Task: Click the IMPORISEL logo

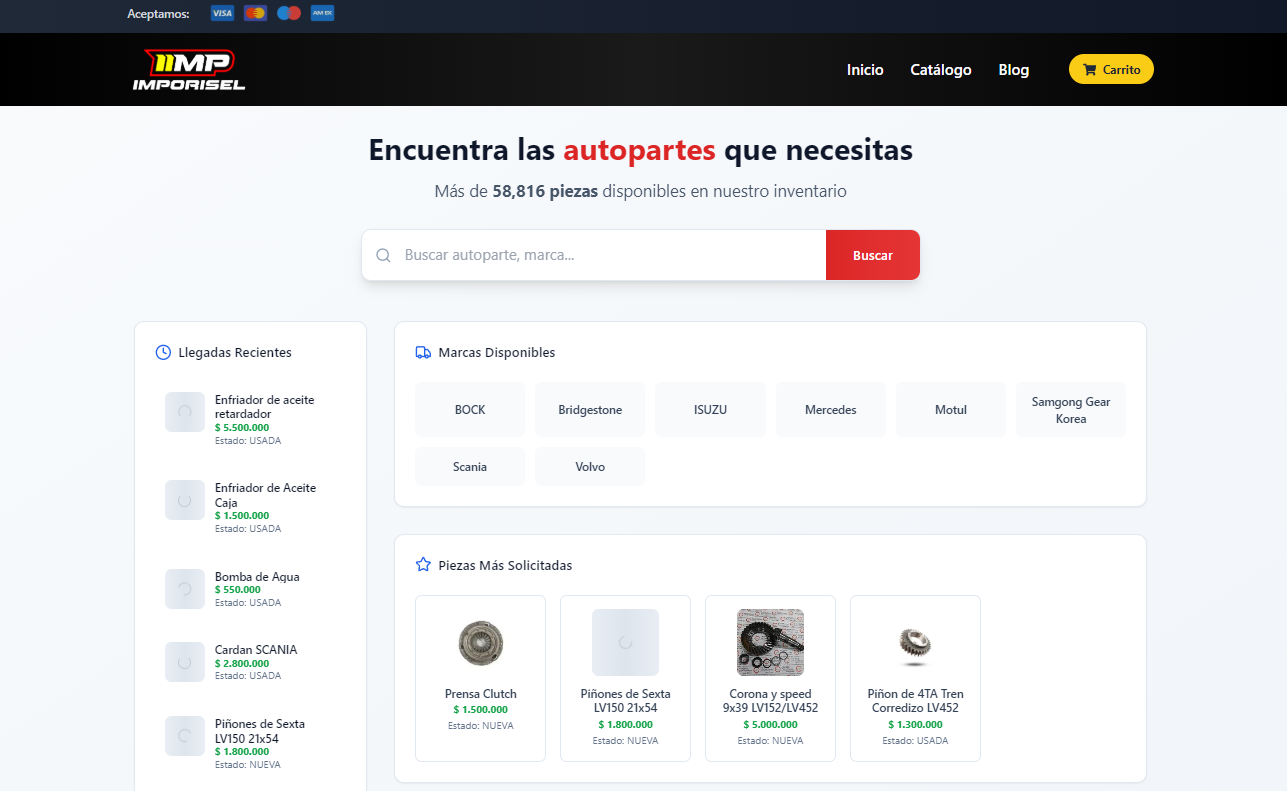Action: coord(189,70)
